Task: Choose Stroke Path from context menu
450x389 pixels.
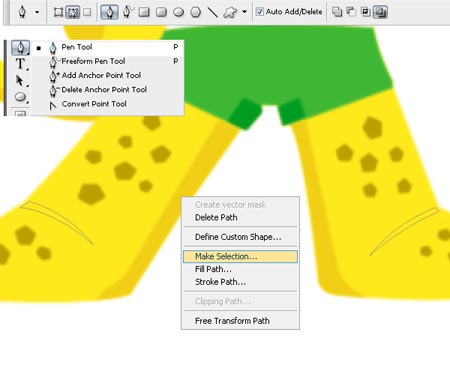Action: [x=240, y=282]
